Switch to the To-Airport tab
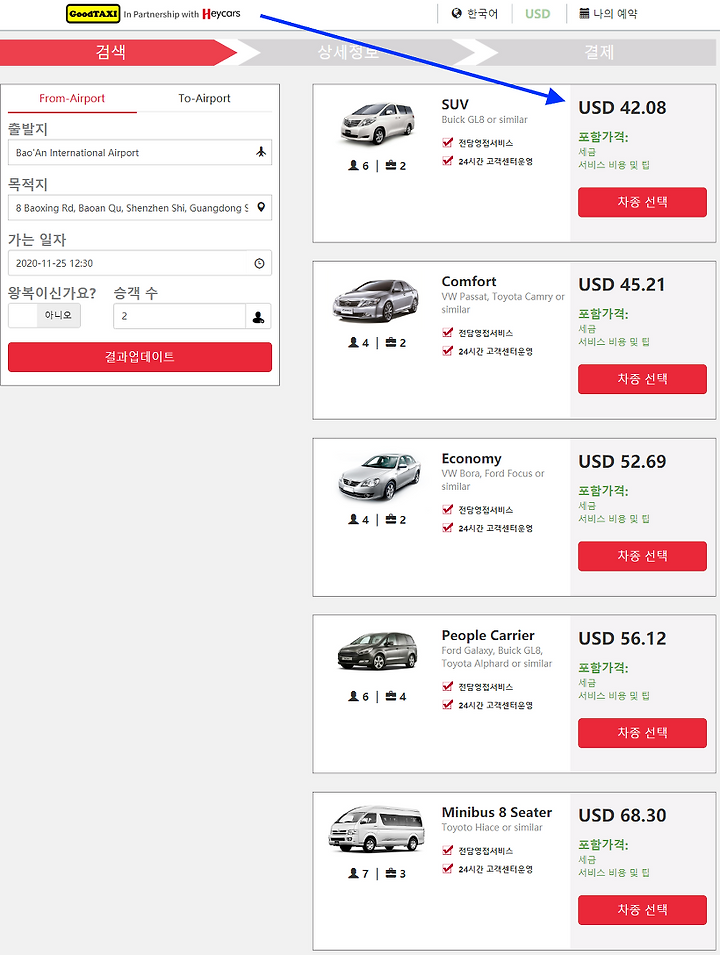 pyautogui.click(x=204, y=98)
